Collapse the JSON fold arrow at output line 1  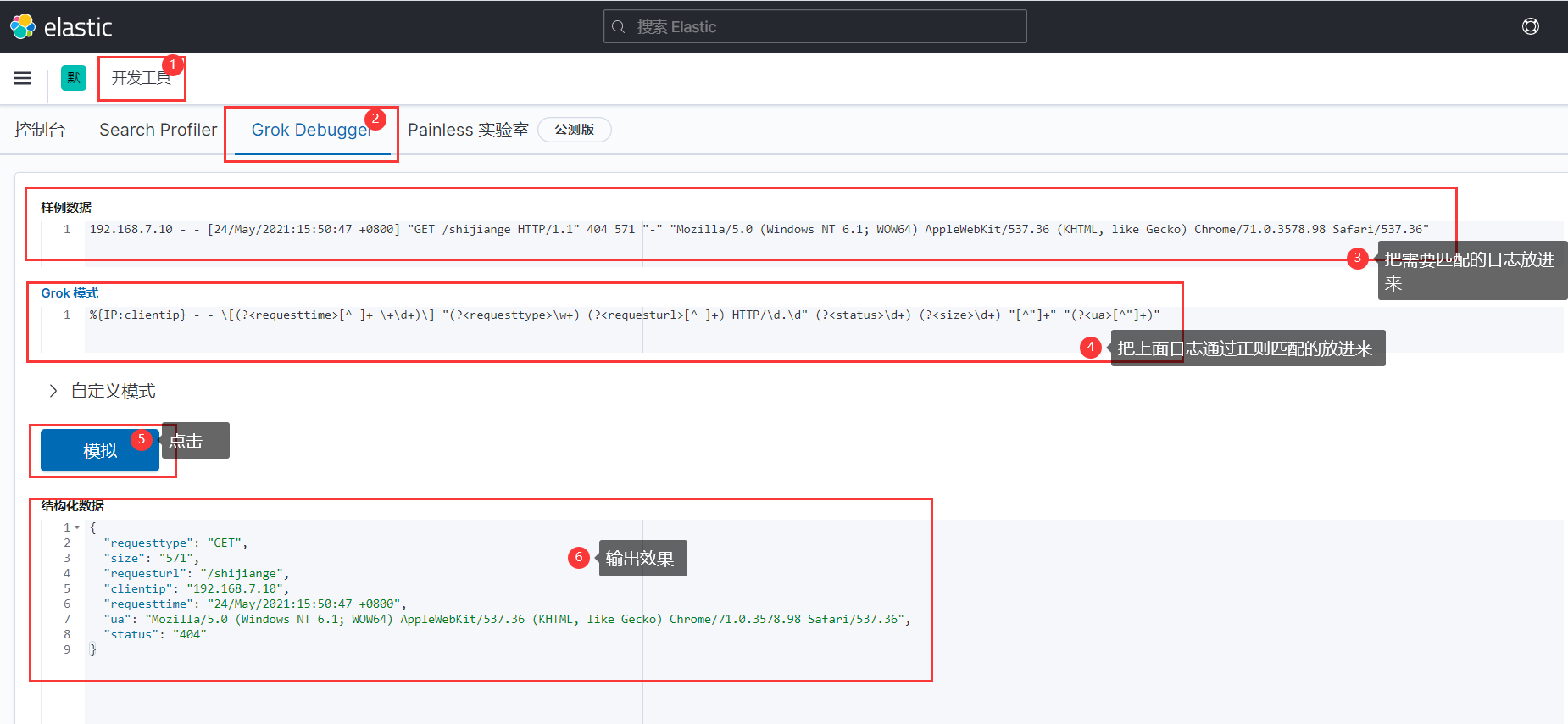click(x=77, y=527)
